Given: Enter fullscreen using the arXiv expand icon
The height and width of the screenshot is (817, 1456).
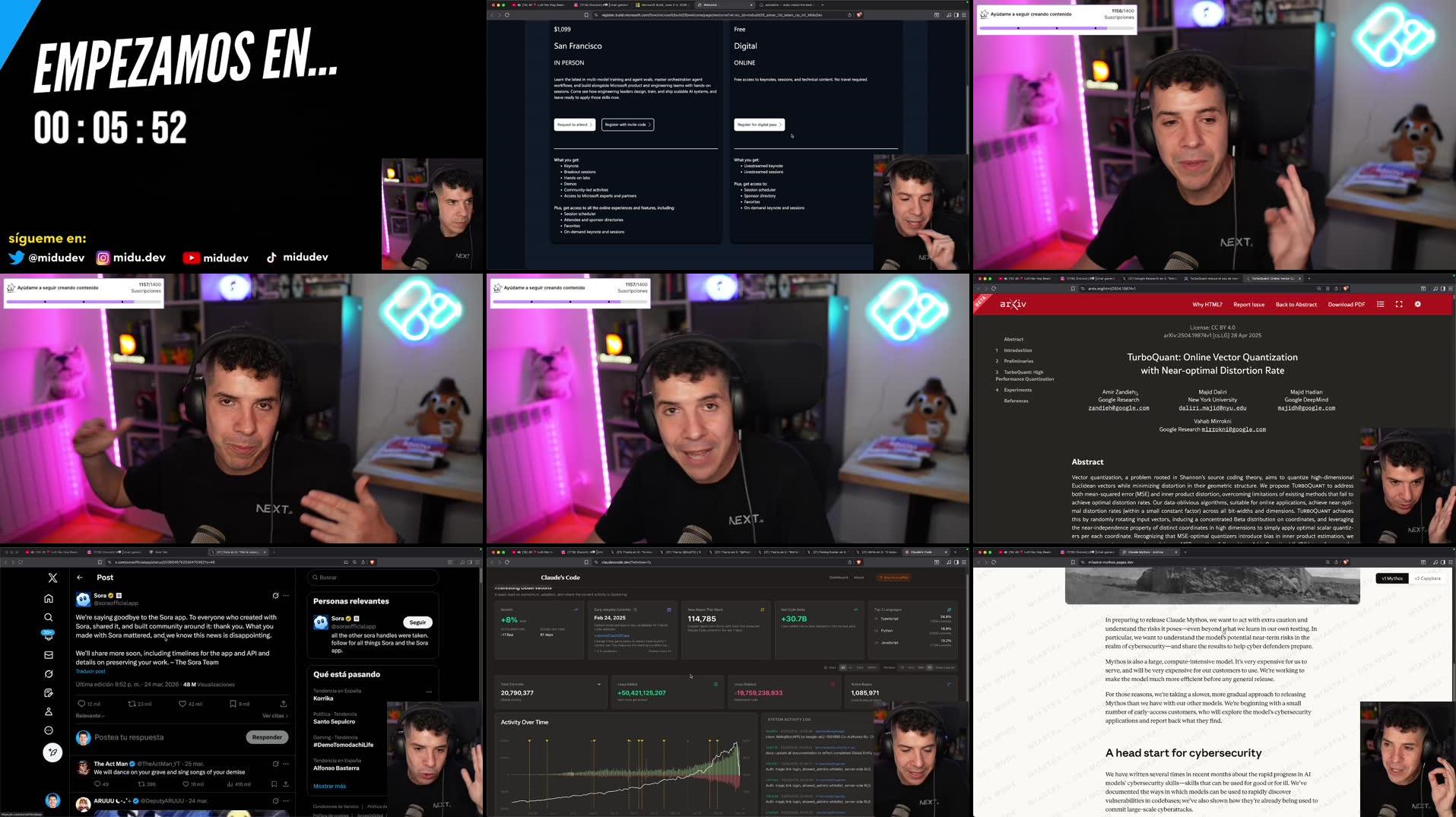Looking at the screenshot, I should [x=1399, y=304].
